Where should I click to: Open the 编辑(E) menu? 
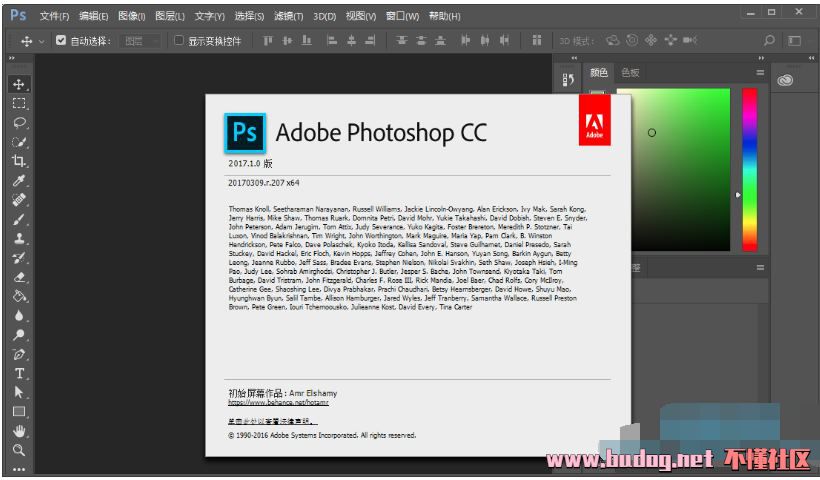(x=94, y=16)
